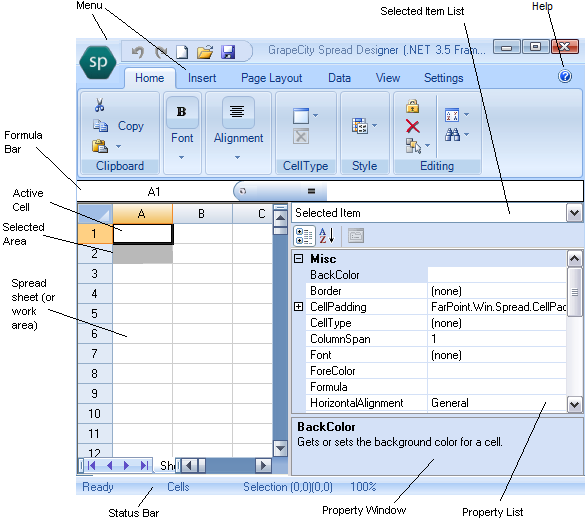Switch to the Home ribbon tab
587x522 pixels.
149,78
